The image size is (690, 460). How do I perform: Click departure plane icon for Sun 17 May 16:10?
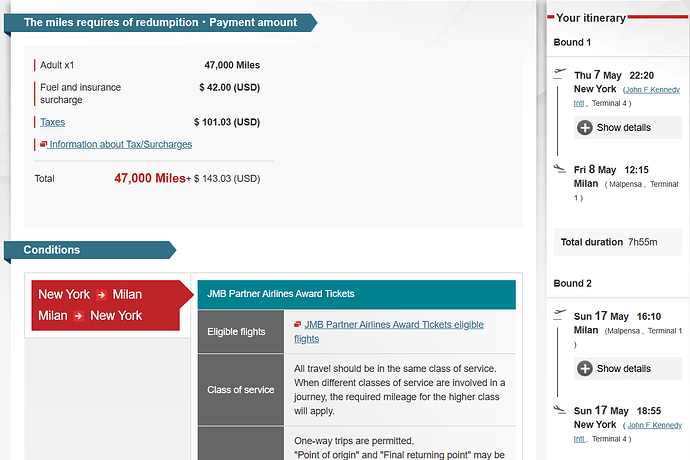pyautogui.click(x=562, y=315)
